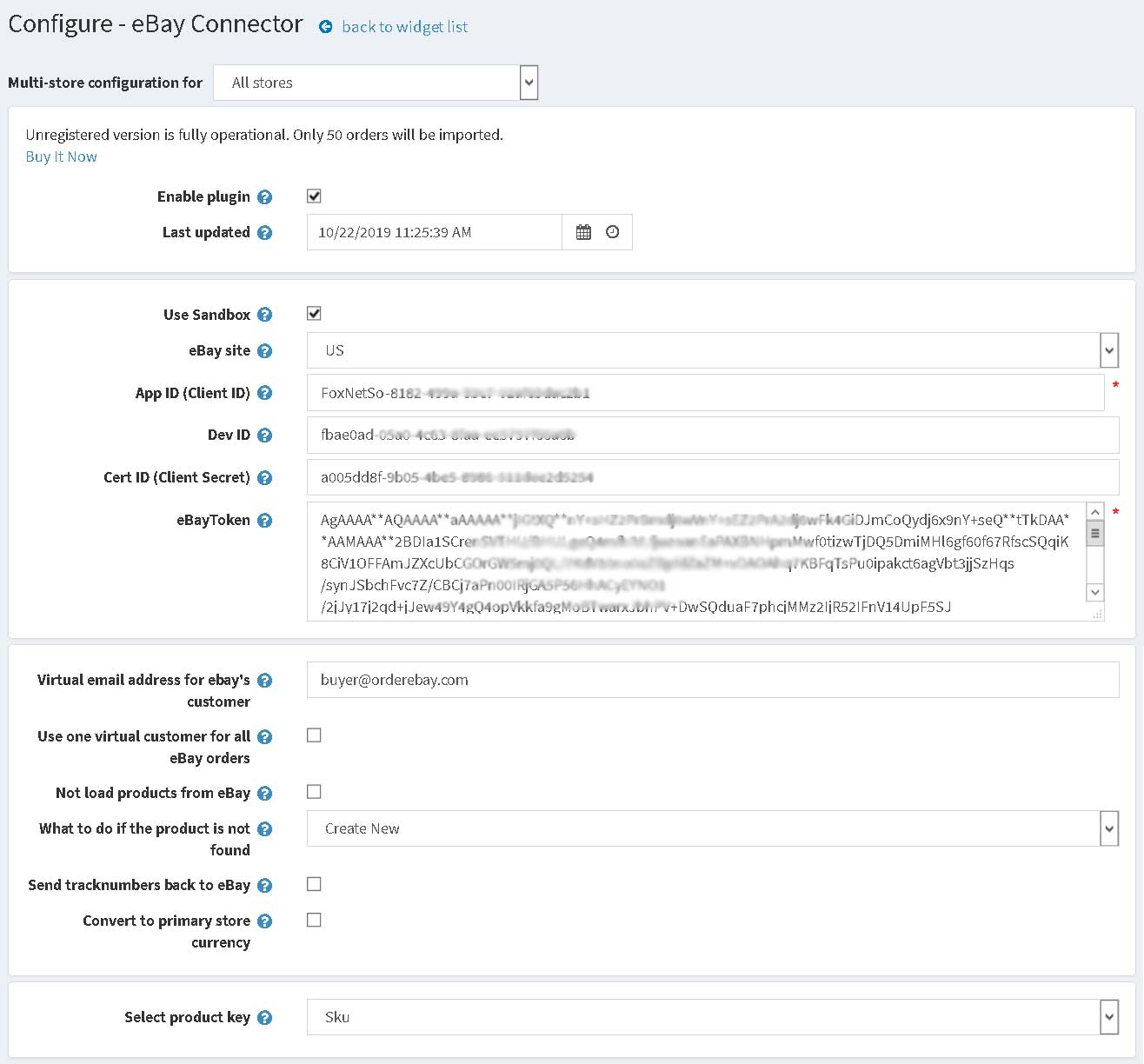Click the App ID (Client ID) field
The image size is (1144, 1064).
click(706, 393)
